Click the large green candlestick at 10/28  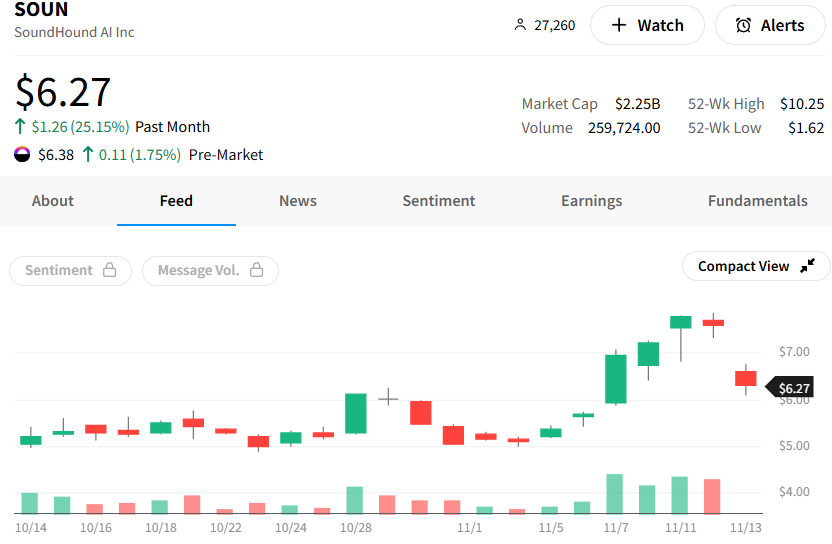coord(356,413)
